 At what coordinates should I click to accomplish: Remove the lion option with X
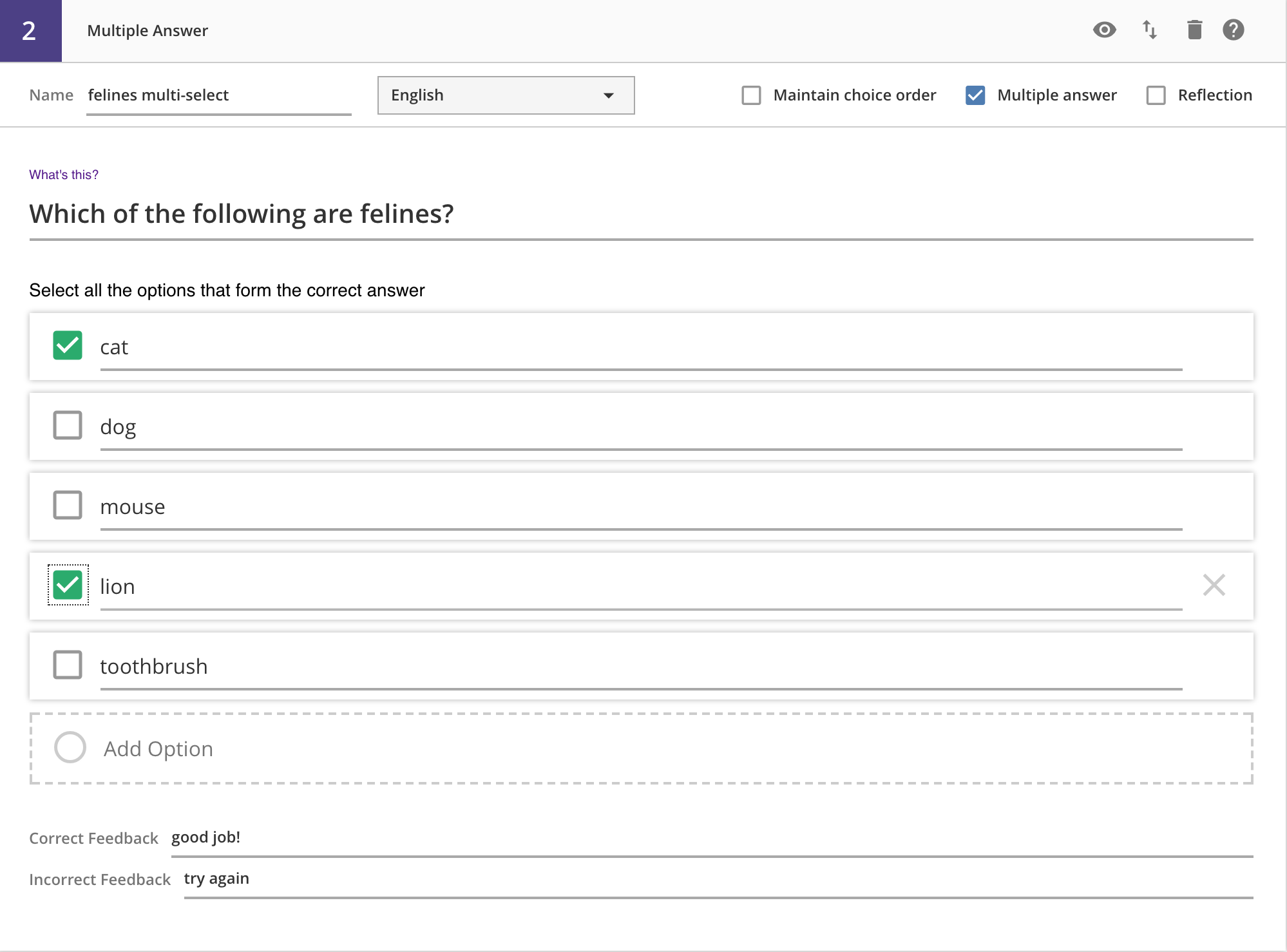click(x=1214, y=585)
